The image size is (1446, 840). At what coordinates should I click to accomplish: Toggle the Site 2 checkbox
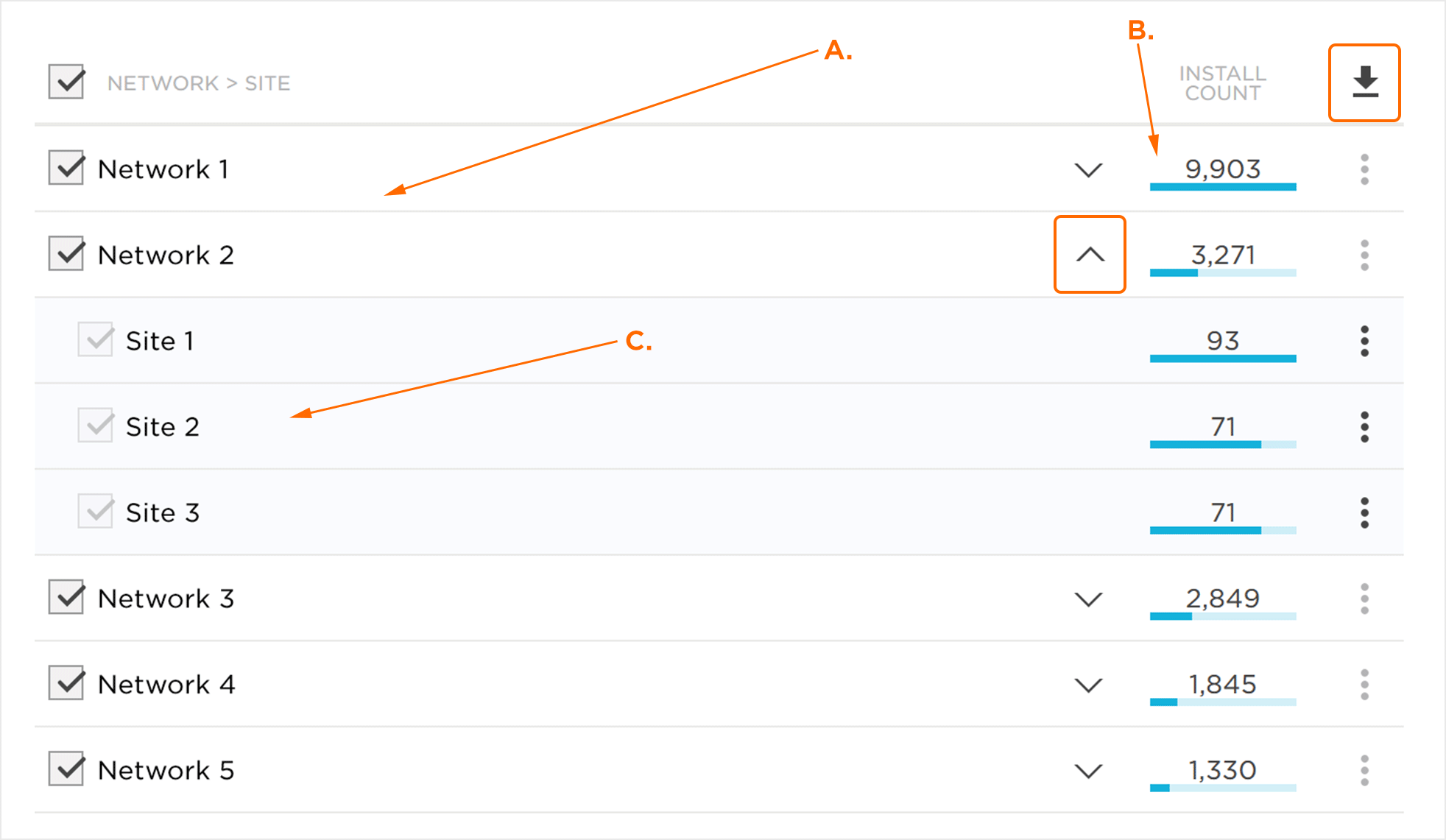(96, 426)
